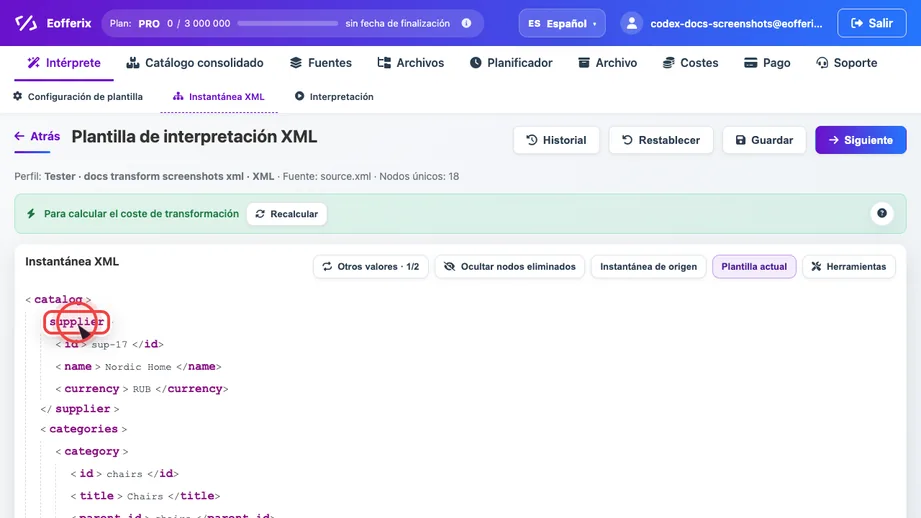Open the Pago tab
This screenshot has width=921, height=518.
pyautogui.click(x=767, y=63)
